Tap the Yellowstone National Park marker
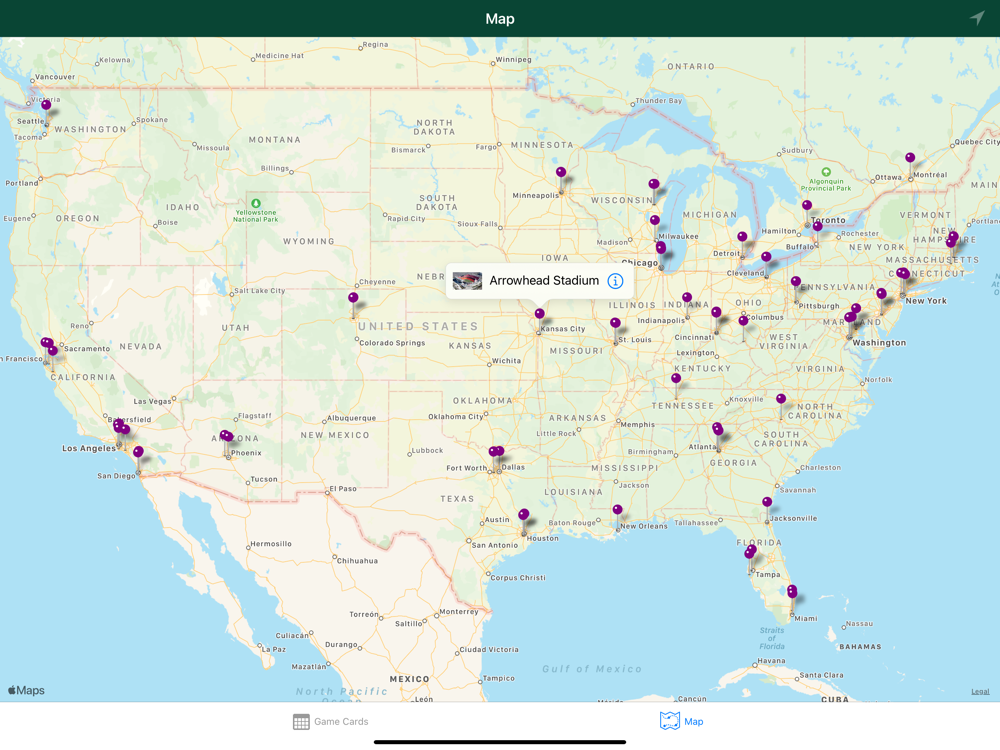The height and width of the screenshot is (750, 1000). 256,203
